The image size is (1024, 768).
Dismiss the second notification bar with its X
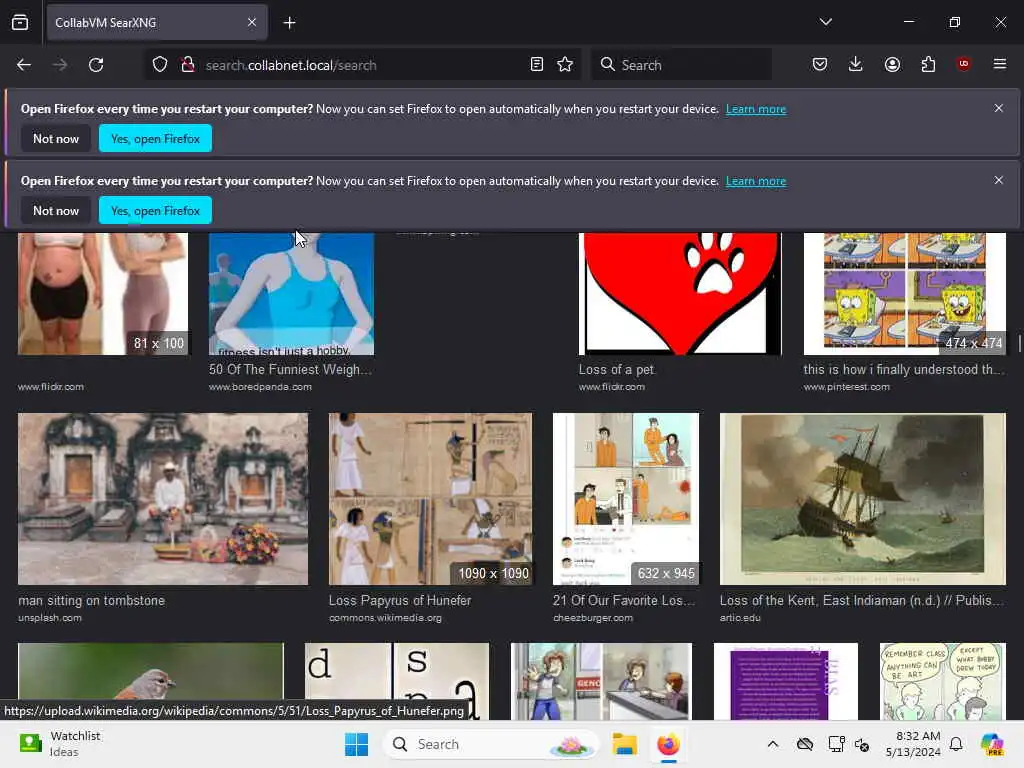click(999, 180)
